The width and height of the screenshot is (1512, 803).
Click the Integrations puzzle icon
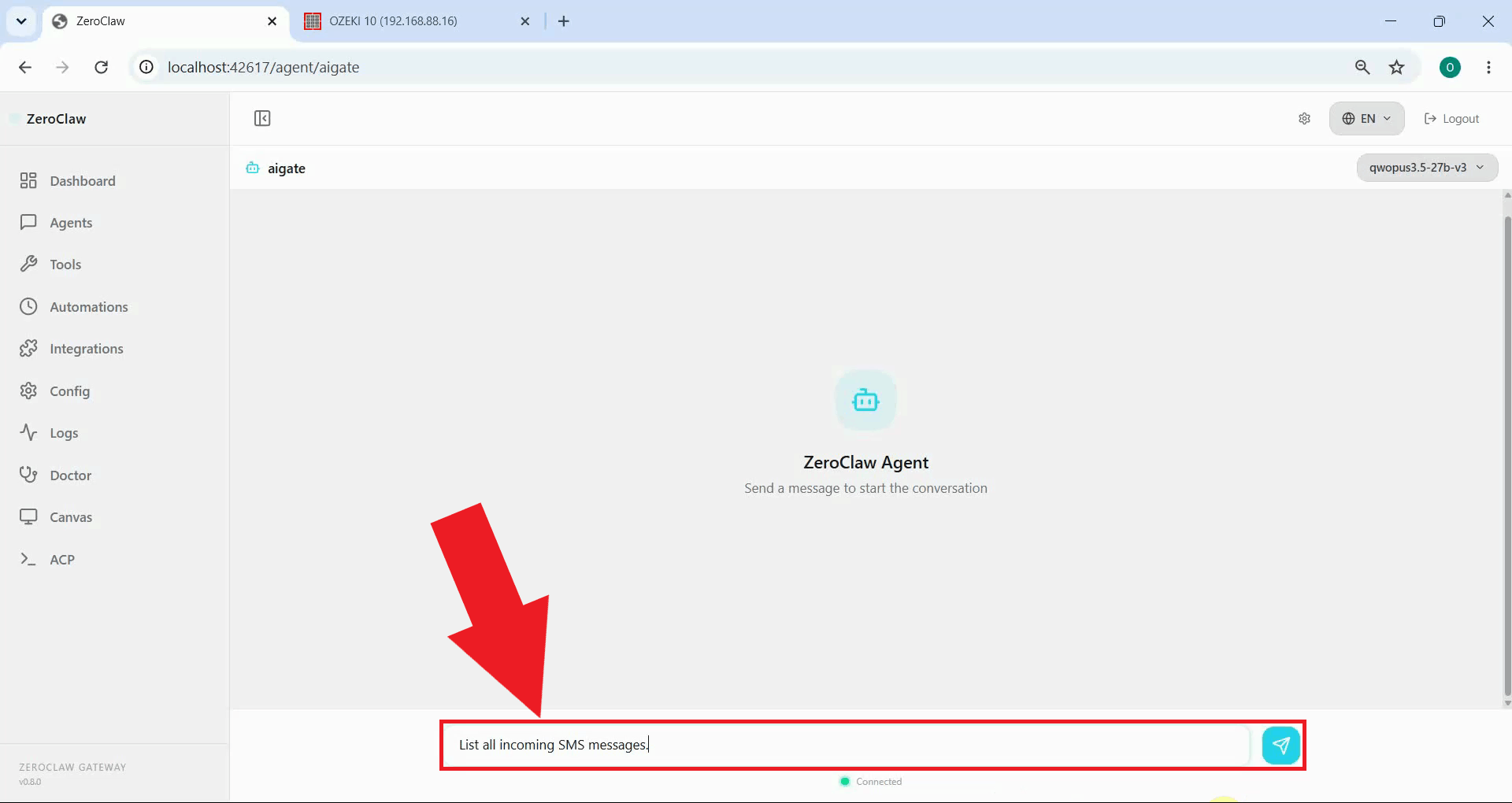tap(28, 349)
